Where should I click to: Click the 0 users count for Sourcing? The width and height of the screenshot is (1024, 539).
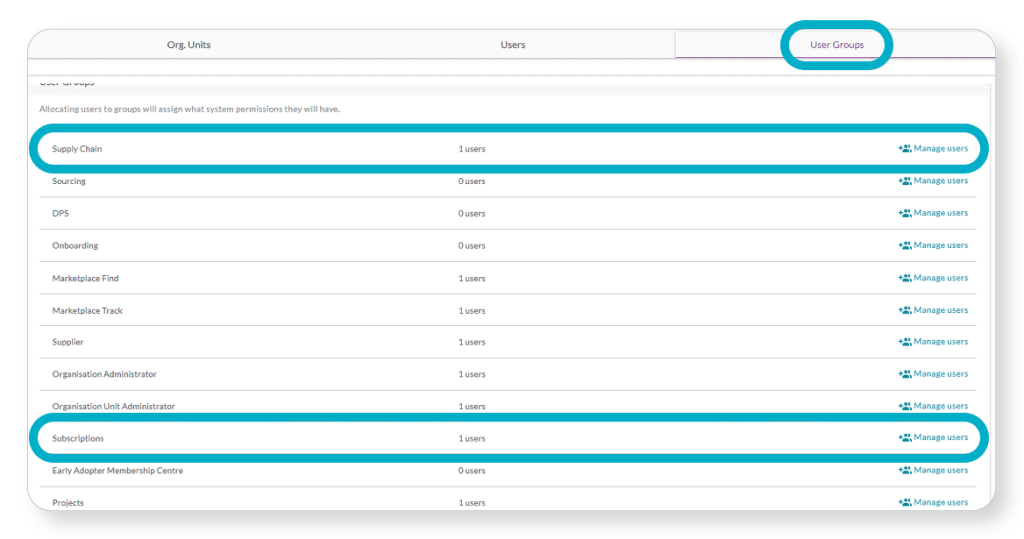coord(472,181)
